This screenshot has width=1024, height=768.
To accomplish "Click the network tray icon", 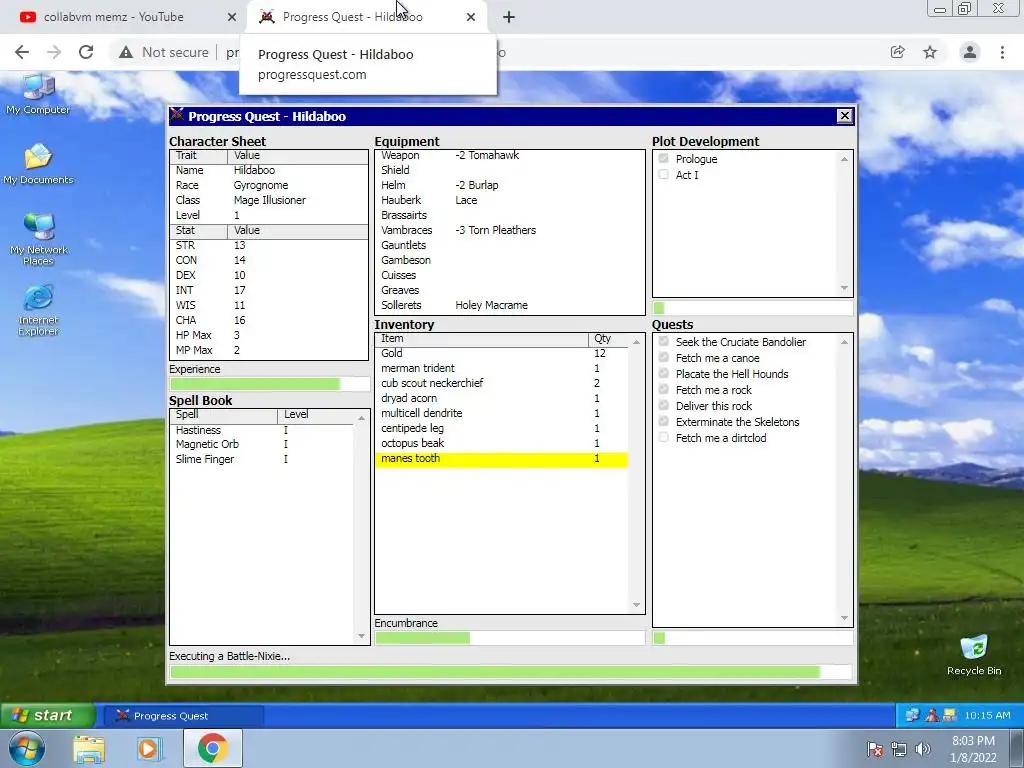I will (x=899, y=749).
